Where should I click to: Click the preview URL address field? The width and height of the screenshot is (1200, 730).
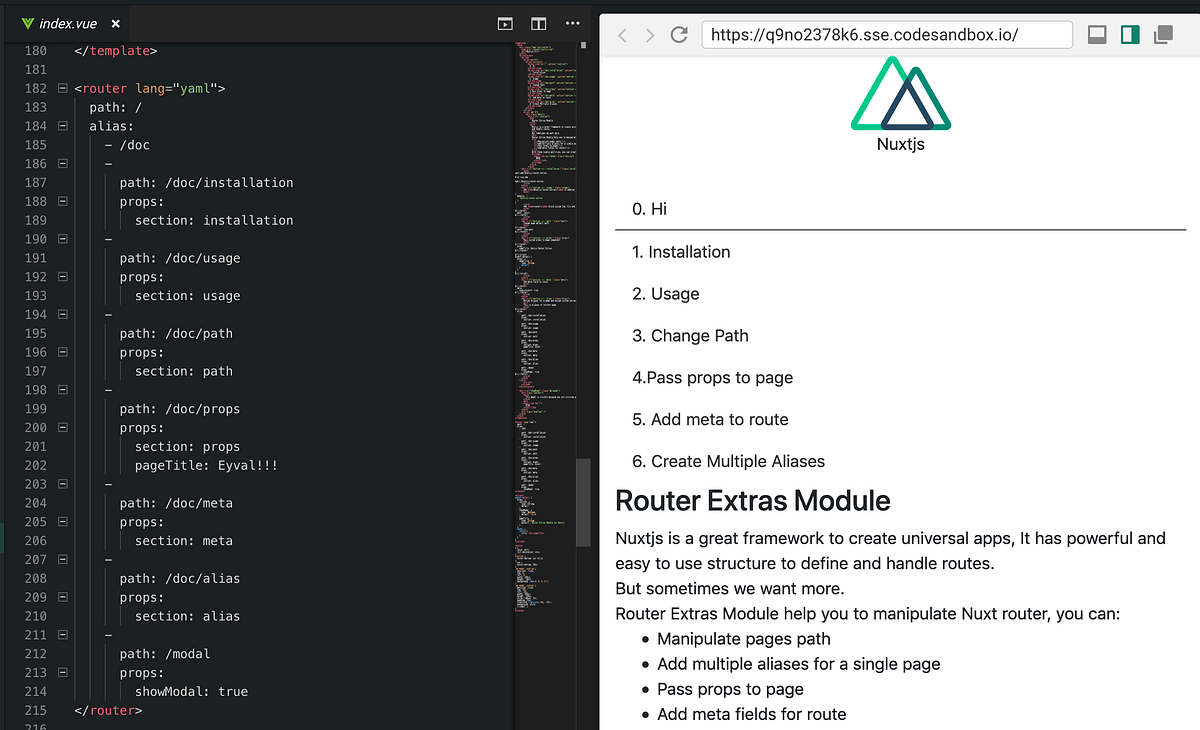tap(886, 33)
